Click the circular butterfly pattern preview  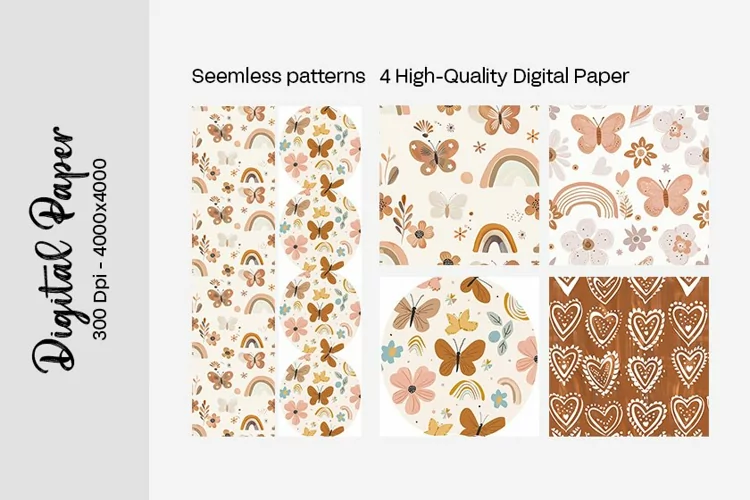pos(459,356)
